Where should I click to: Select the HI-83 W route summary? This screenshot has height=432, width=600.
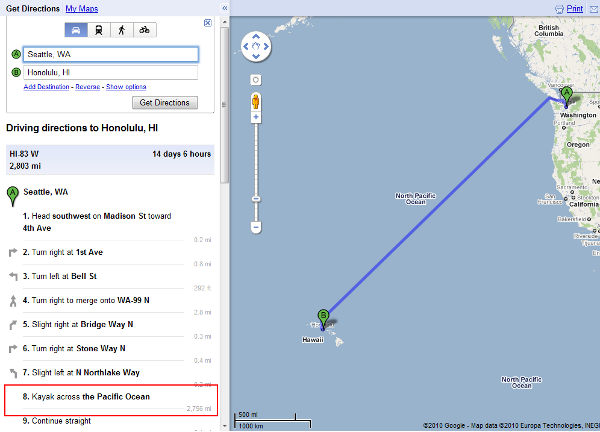click(x=110, y=160)
